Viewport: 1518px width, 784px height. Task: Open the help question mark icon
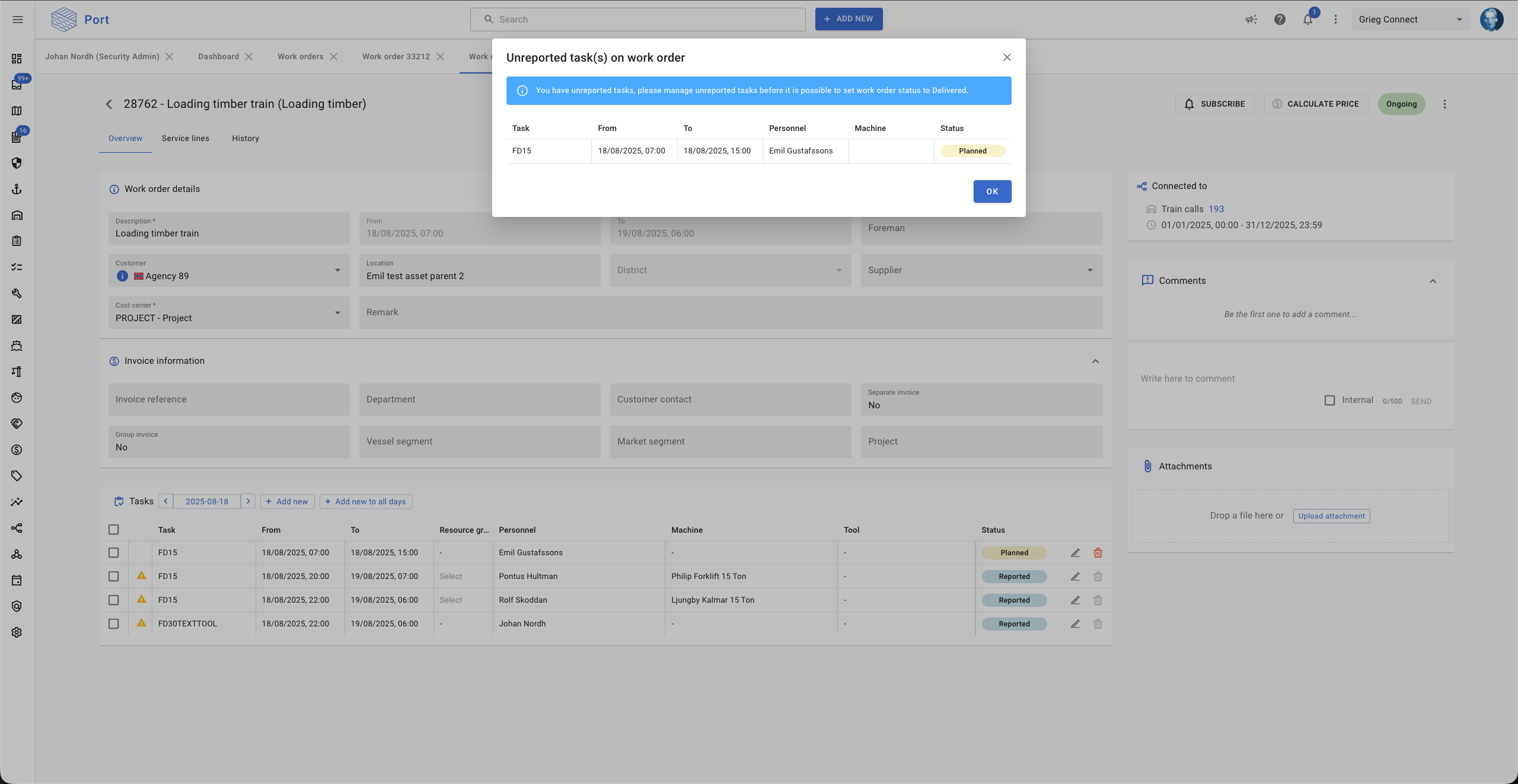(1280, 20)
